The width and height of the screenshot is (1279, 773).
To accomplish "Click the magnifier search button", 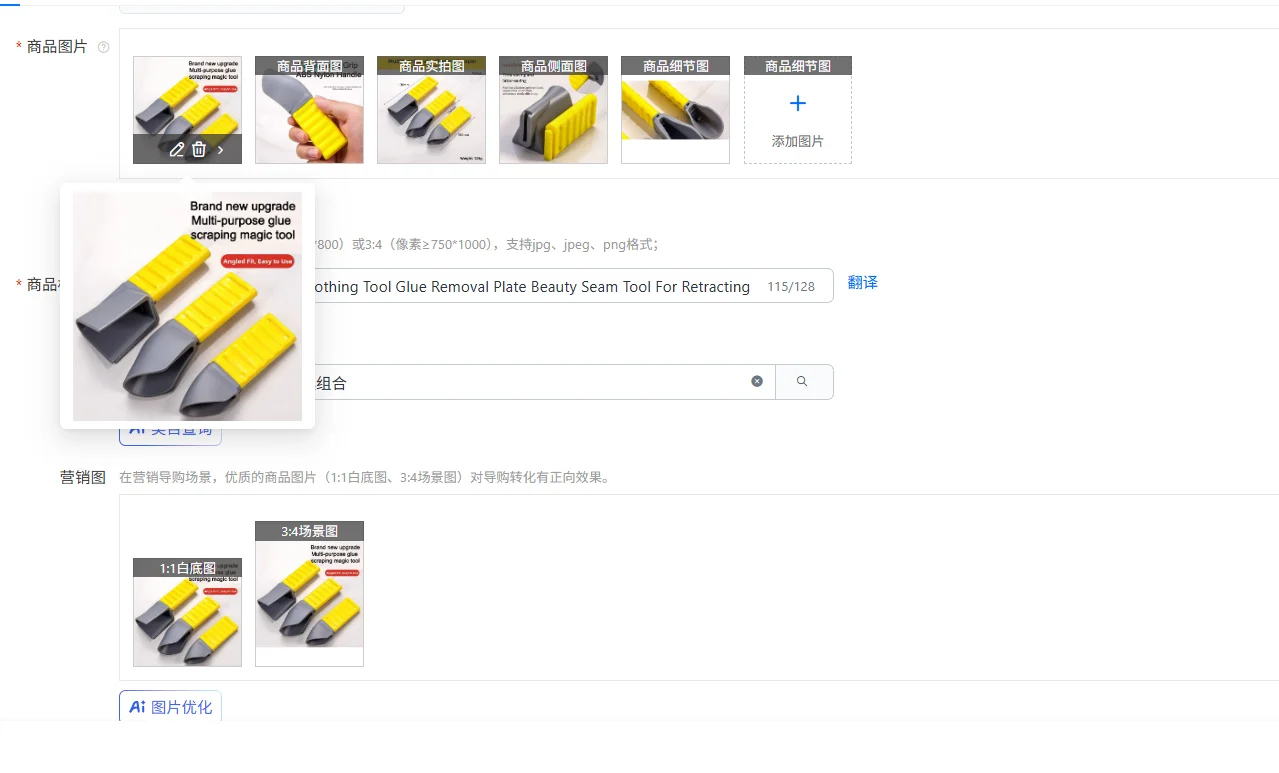I will pyautogui.click(x=804, y=382).
